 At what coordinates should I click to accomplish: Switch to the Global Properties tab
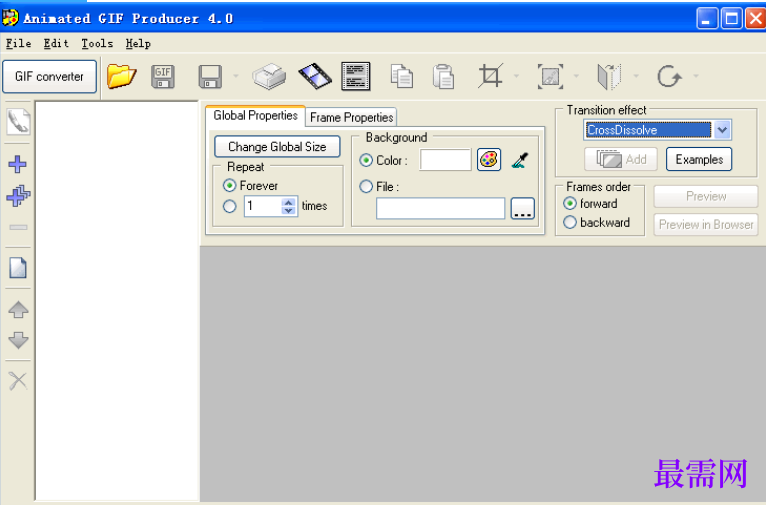[255, 116]
